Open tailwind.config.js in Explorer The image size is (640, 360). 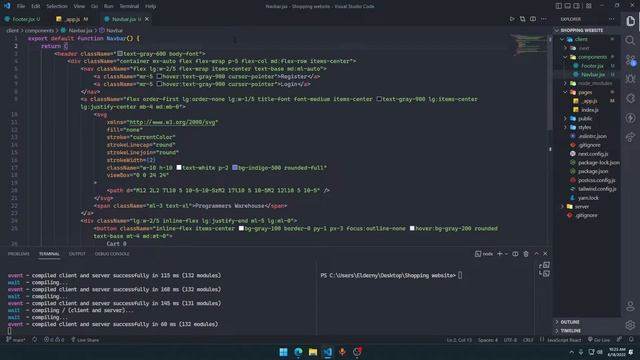pos(597,189)
